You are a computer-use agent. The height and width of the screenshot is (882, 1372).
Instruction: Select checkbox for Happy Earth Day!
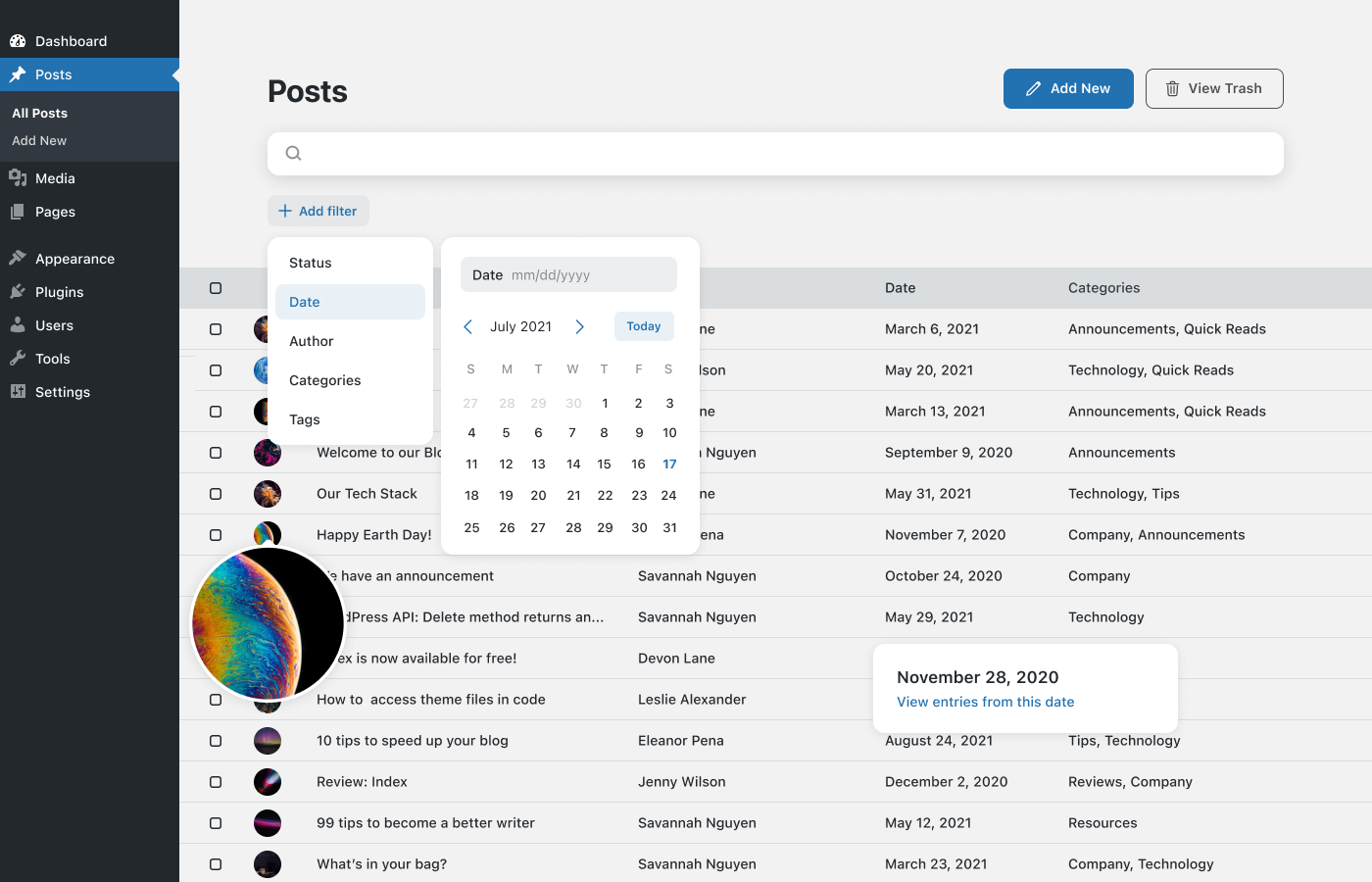[216, 535]
